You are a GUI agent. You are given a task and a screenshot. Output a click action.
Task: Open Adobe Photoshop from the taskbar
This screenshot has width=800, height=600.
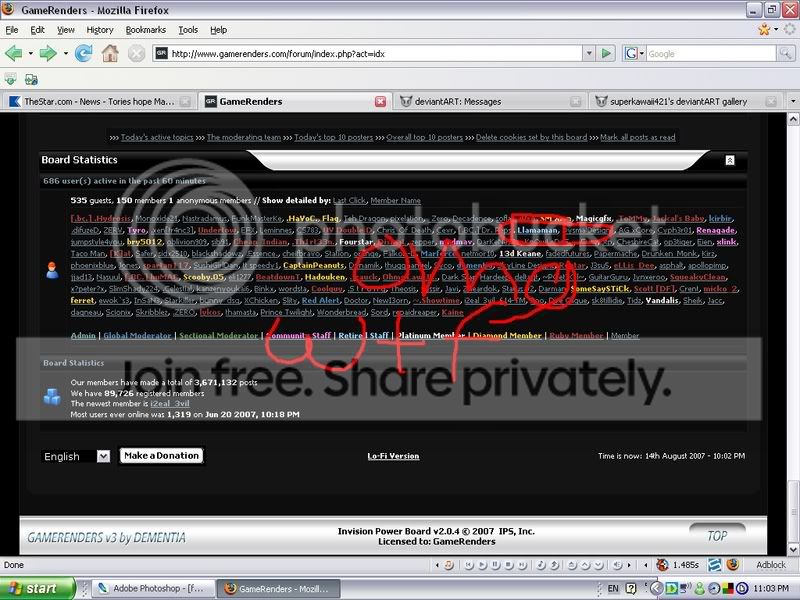154,588
